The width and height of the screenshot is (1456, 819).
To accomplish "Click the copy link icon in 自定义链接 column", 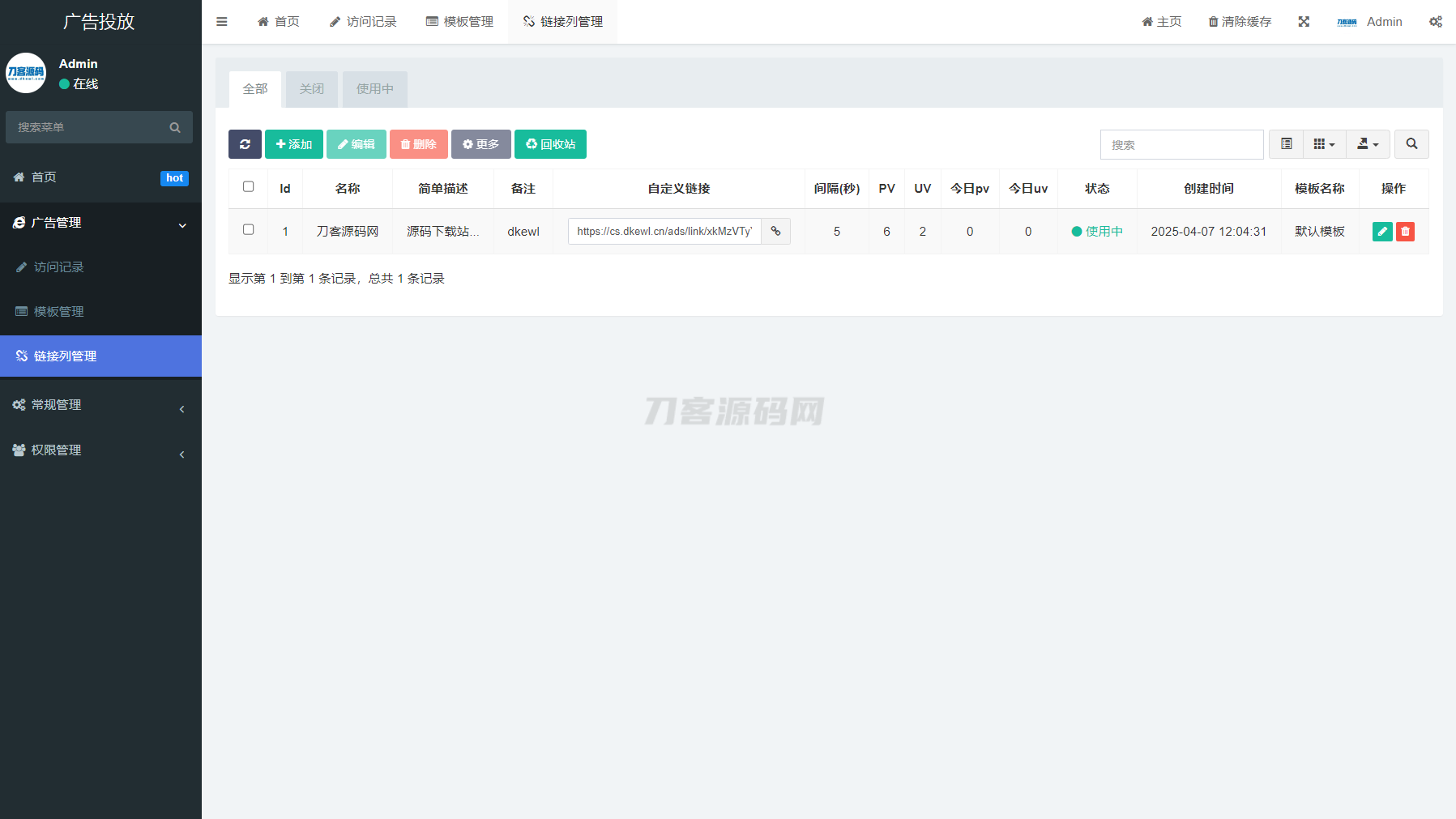I will pyautogui.click(x=775, y=231).
